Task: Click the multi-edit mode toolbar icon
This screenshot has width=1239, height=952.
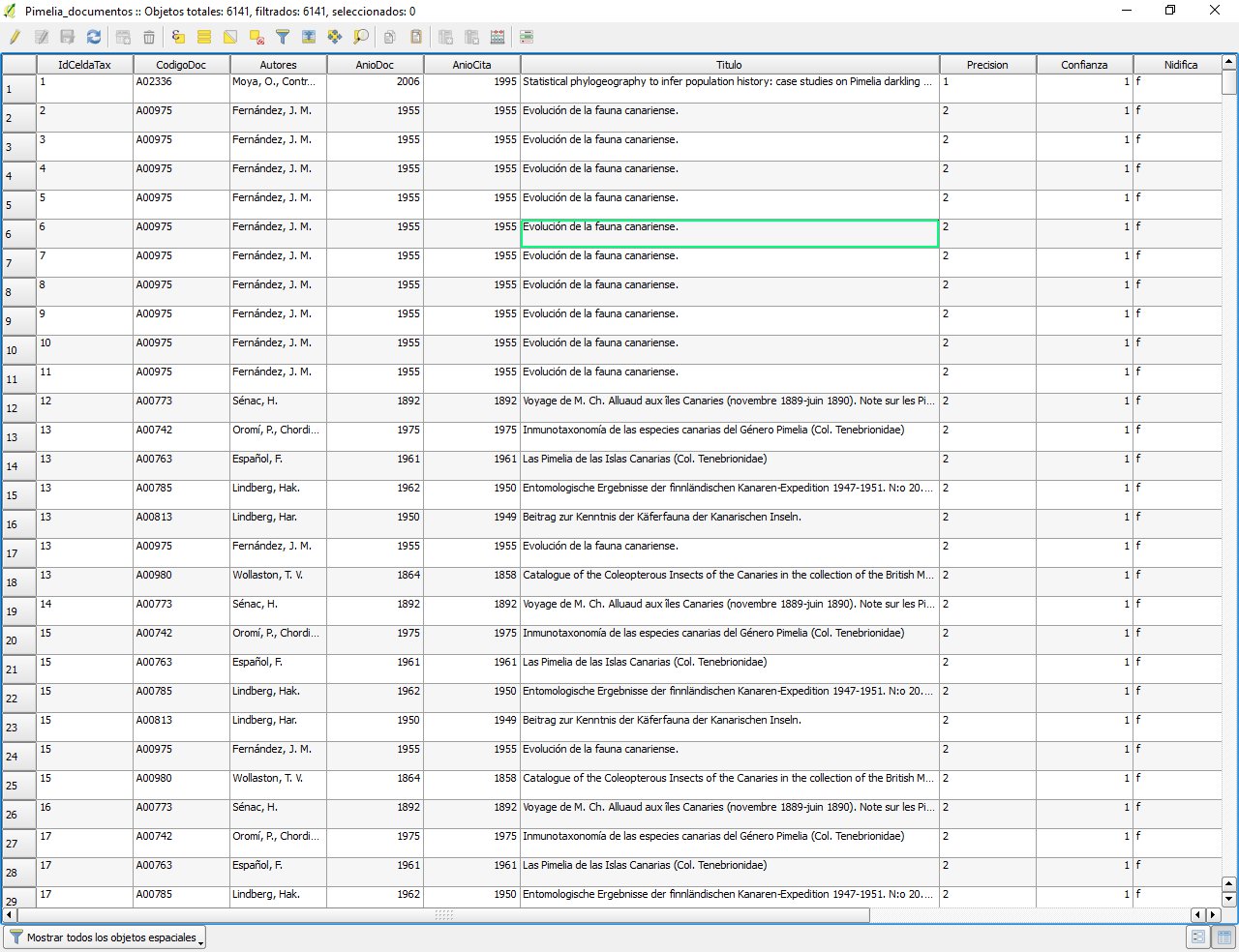Action: click(42, 37)
